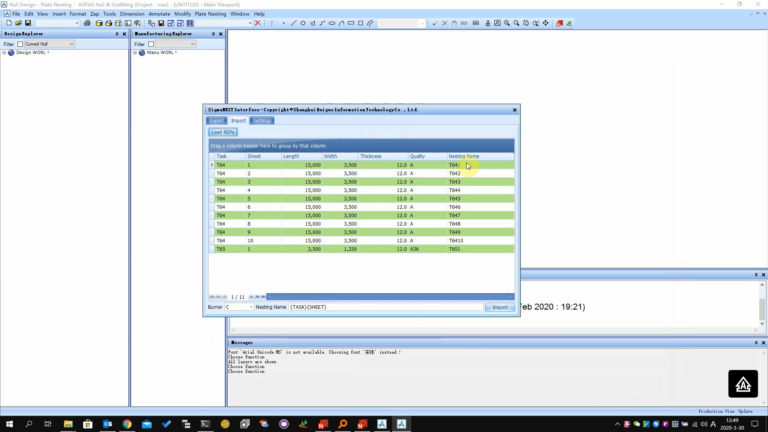Select the rectangle drawing tool
Screen dimensions: 768x432
(x=351, y=23)
